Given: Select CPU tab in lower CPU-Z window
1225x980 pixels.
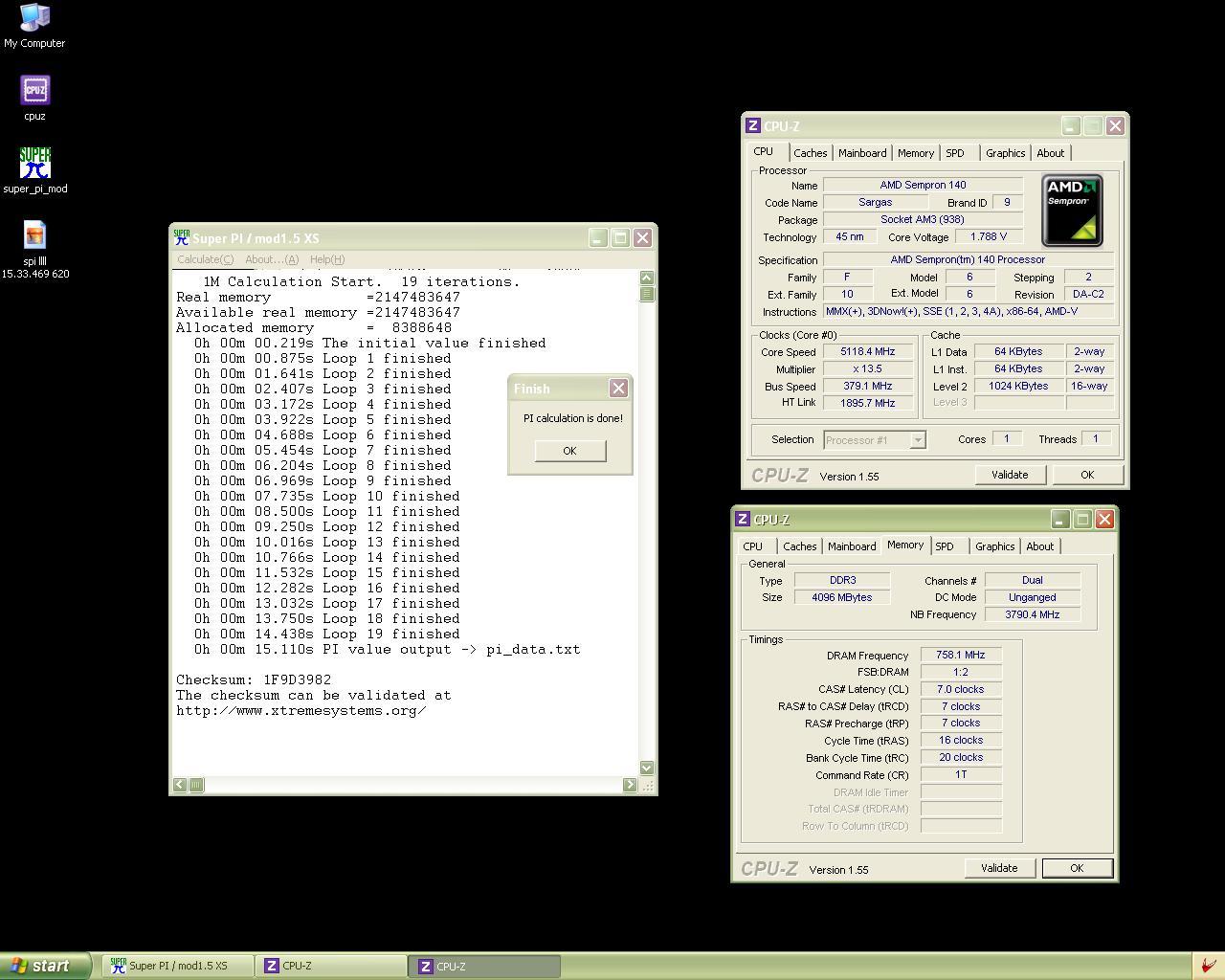Looking at the screenshot, I should pyautogui.click(x=753, y=546).
